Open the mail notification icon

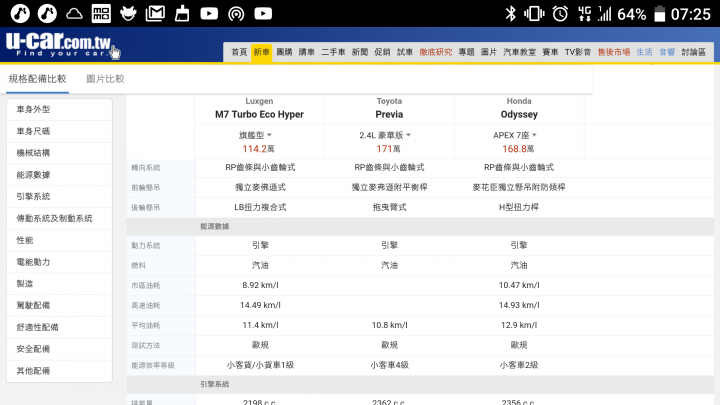155,14
